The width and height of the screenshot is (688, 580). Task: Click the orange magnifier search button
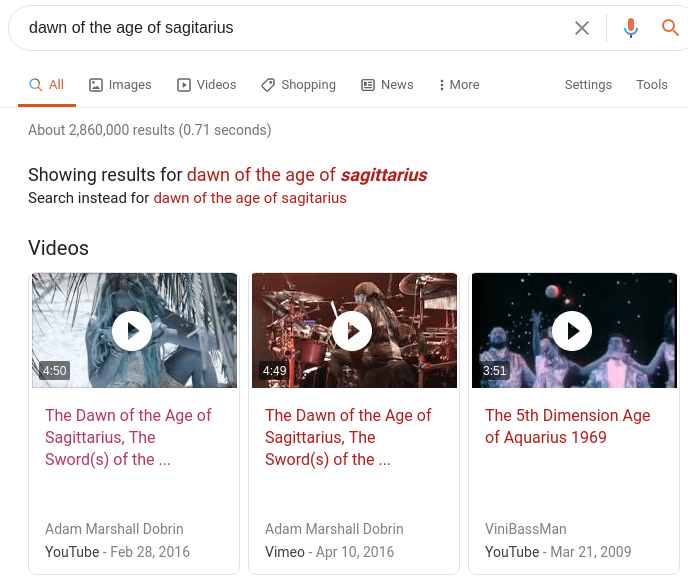click(x=670, y=28)
